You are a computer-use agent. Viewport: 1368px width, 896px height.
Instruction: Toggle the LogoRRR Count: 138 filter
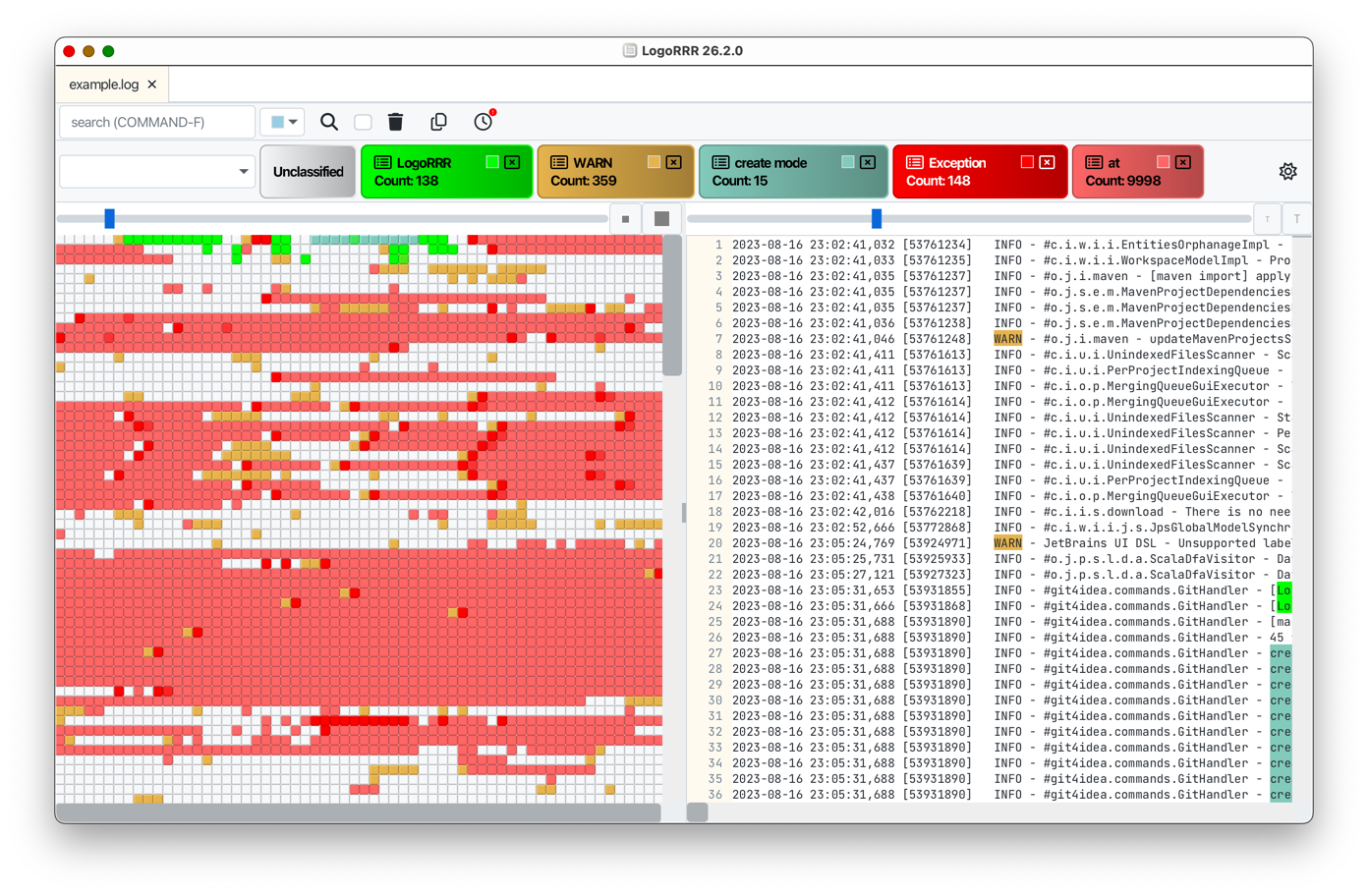[x=447, y=172]
